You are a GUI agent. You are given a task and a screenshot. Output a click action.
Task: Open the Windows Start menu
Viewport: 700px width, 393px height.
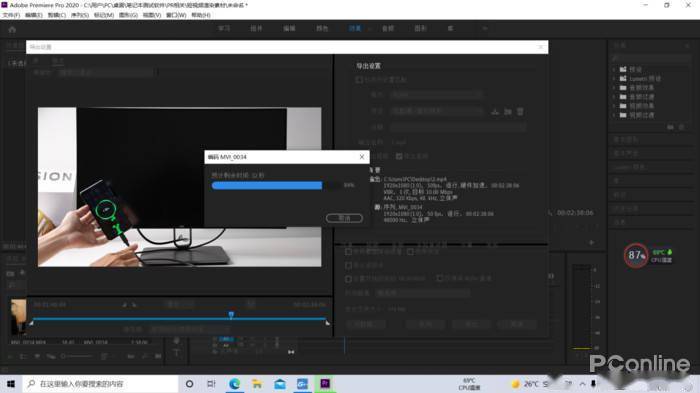click(x=11, y=384)
